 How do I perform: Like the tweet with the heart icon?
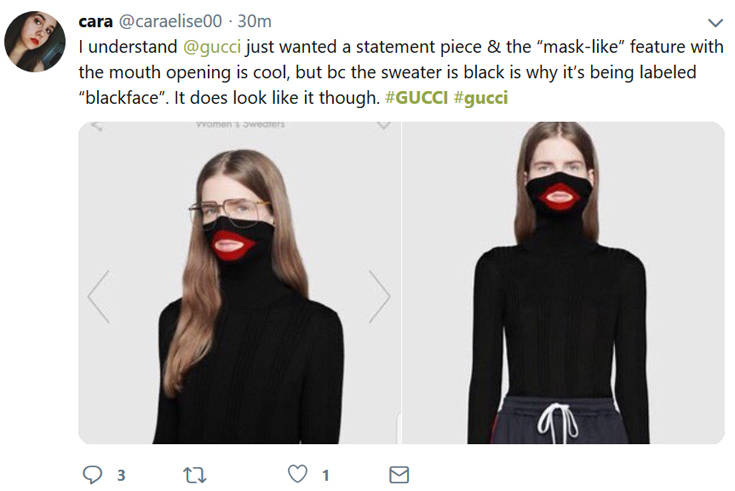[298, 474]
